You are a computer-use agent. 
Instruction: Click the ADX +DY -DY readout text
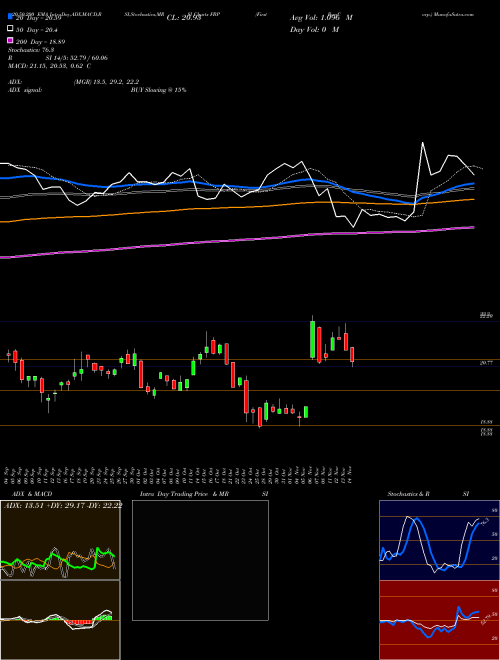click(x=63, y=506)
